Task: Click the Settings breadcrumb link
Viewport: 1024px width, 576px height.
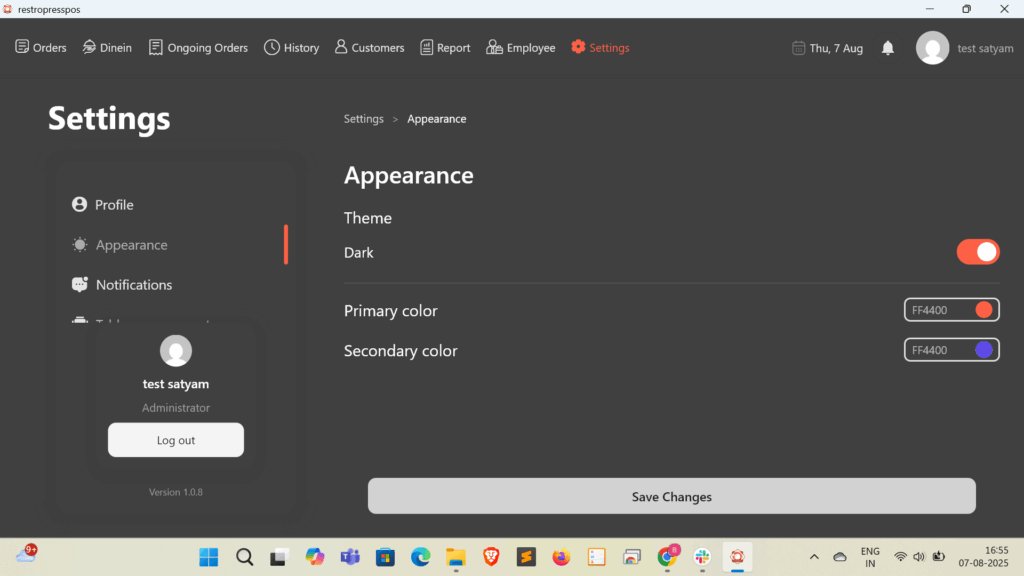Action: coord(364,119)
